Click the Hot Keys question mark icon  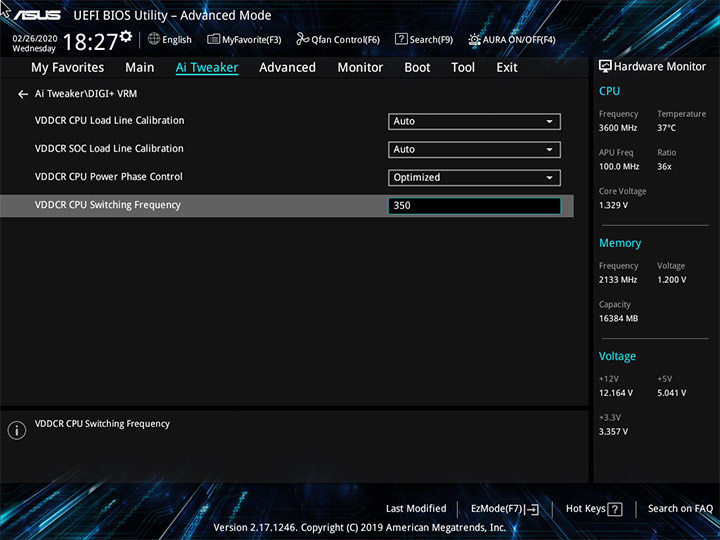[615, 509]
